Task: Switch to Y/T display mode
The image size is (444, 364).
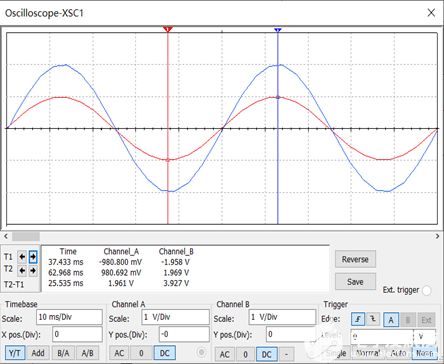Action: coord(15,353)
